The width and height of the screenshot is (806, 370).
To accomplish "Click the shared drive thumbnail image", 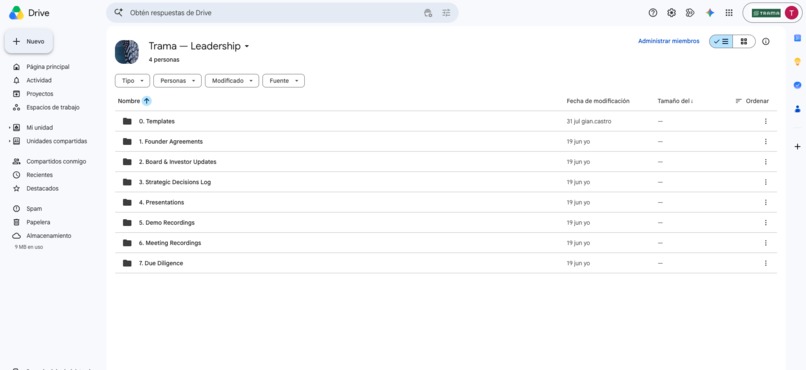I will [x=126, y=52].
